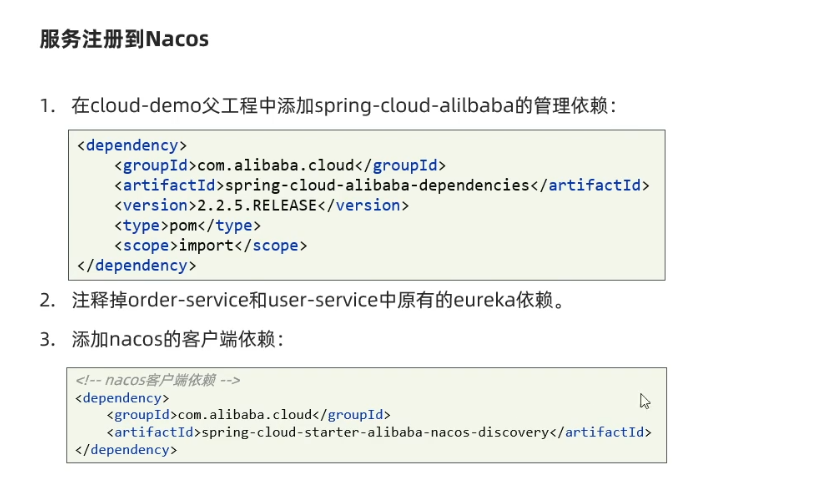Click the com.alibaba.cloud groupId line in first code block

pyautogui.click(x=280, y=165)
